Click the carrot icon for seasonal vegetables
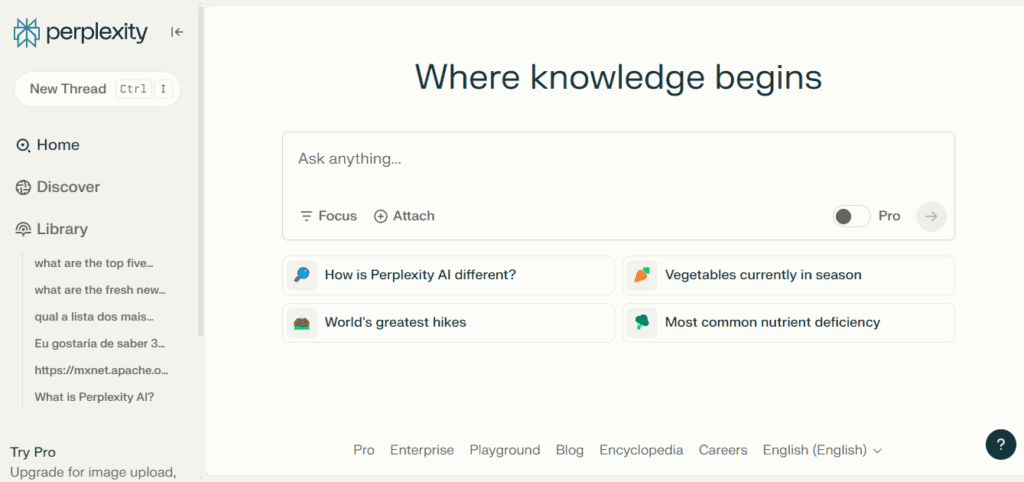This screenshot has width=1024, height=482. point(642,275)
